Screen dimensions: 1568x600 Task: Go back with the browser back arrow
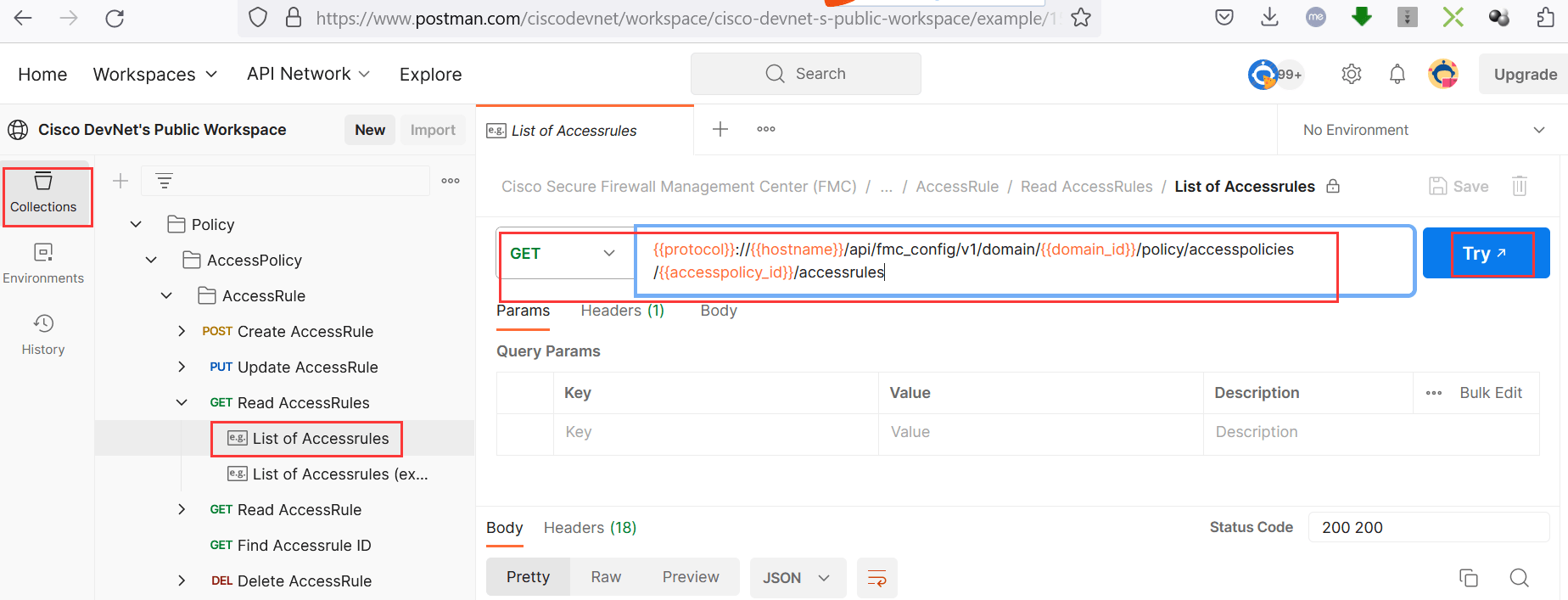23,18
